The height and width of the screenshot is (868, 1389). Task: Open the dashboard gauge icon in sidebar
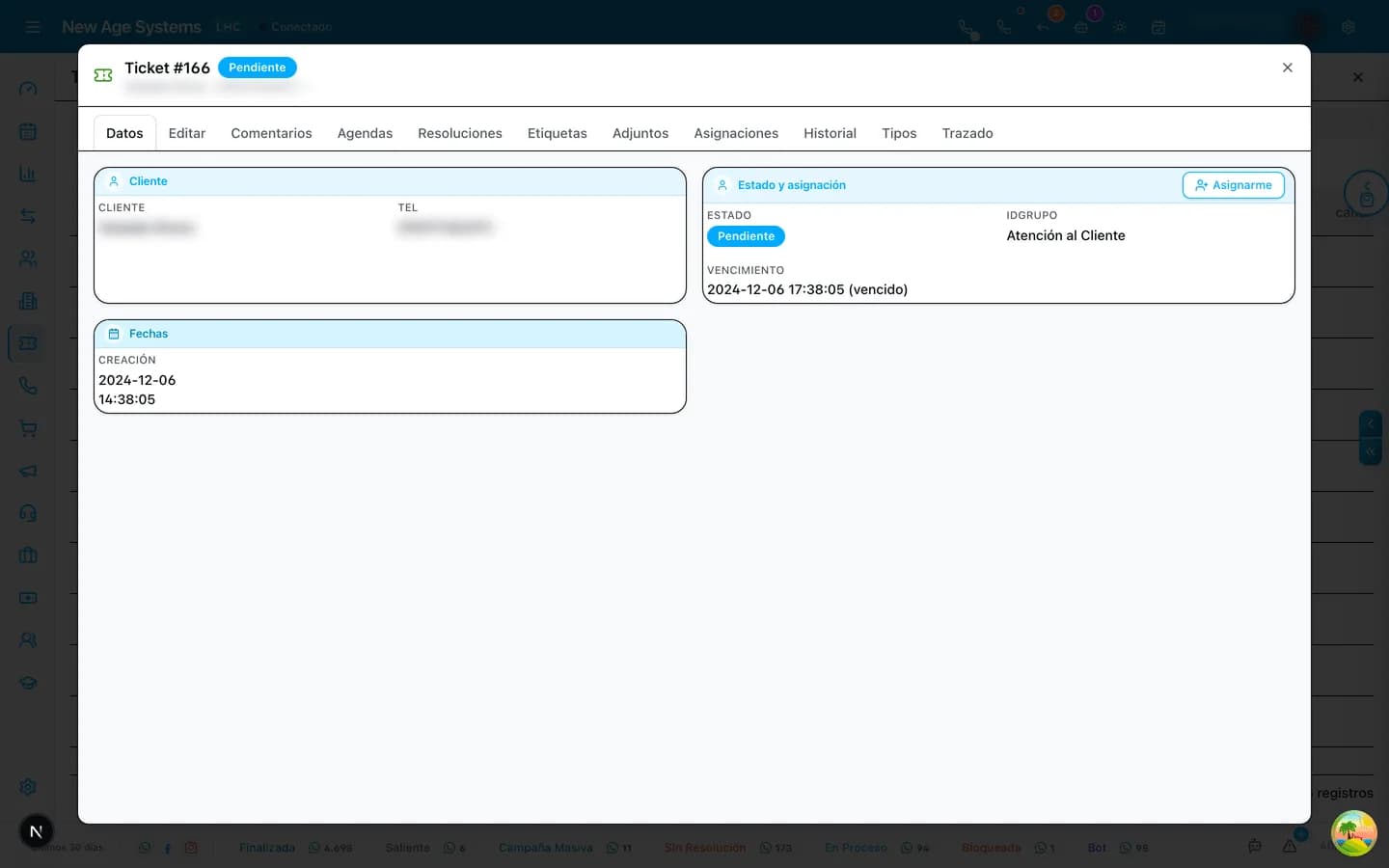tap(28, 89)
